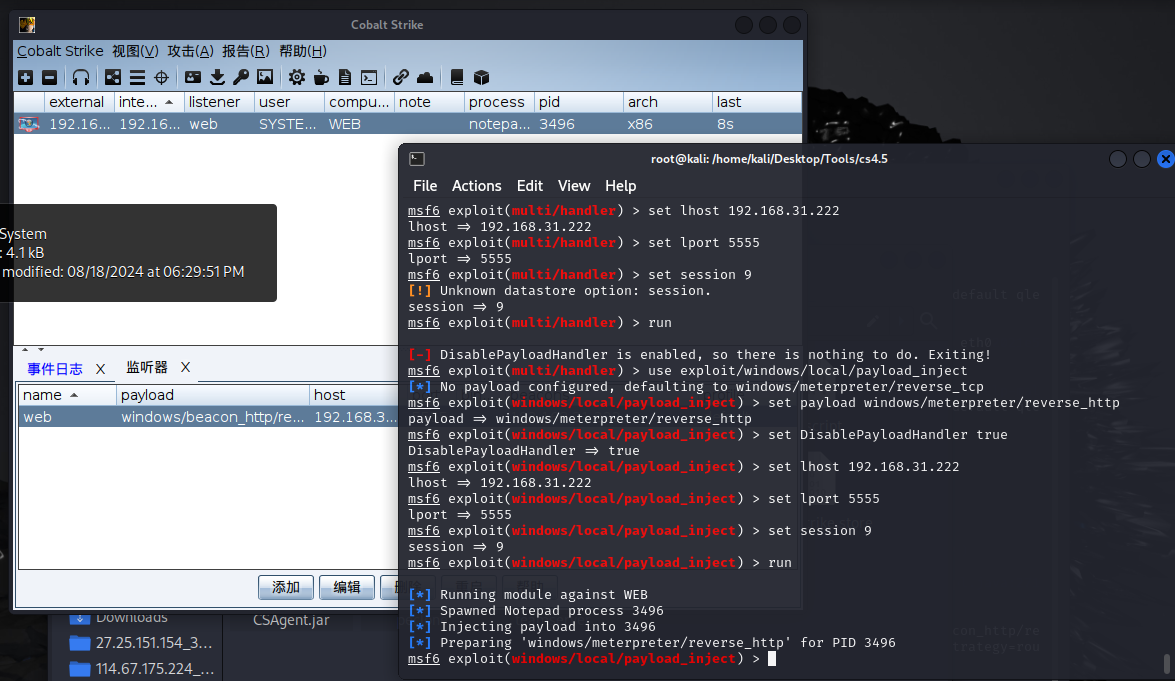Open the 114.67.175.224 folder

(141, 668)
